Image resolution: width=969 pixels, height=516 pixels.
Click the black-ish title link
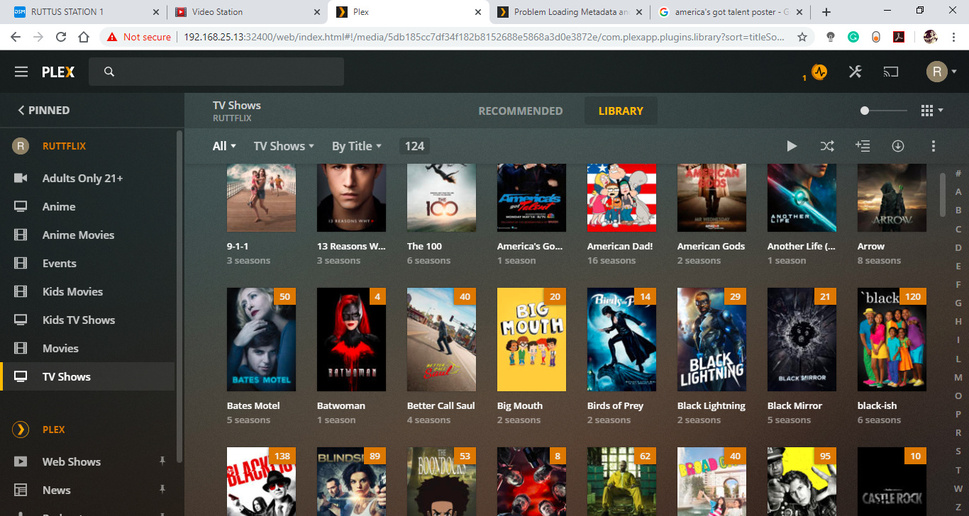click(x=876, y=405)
